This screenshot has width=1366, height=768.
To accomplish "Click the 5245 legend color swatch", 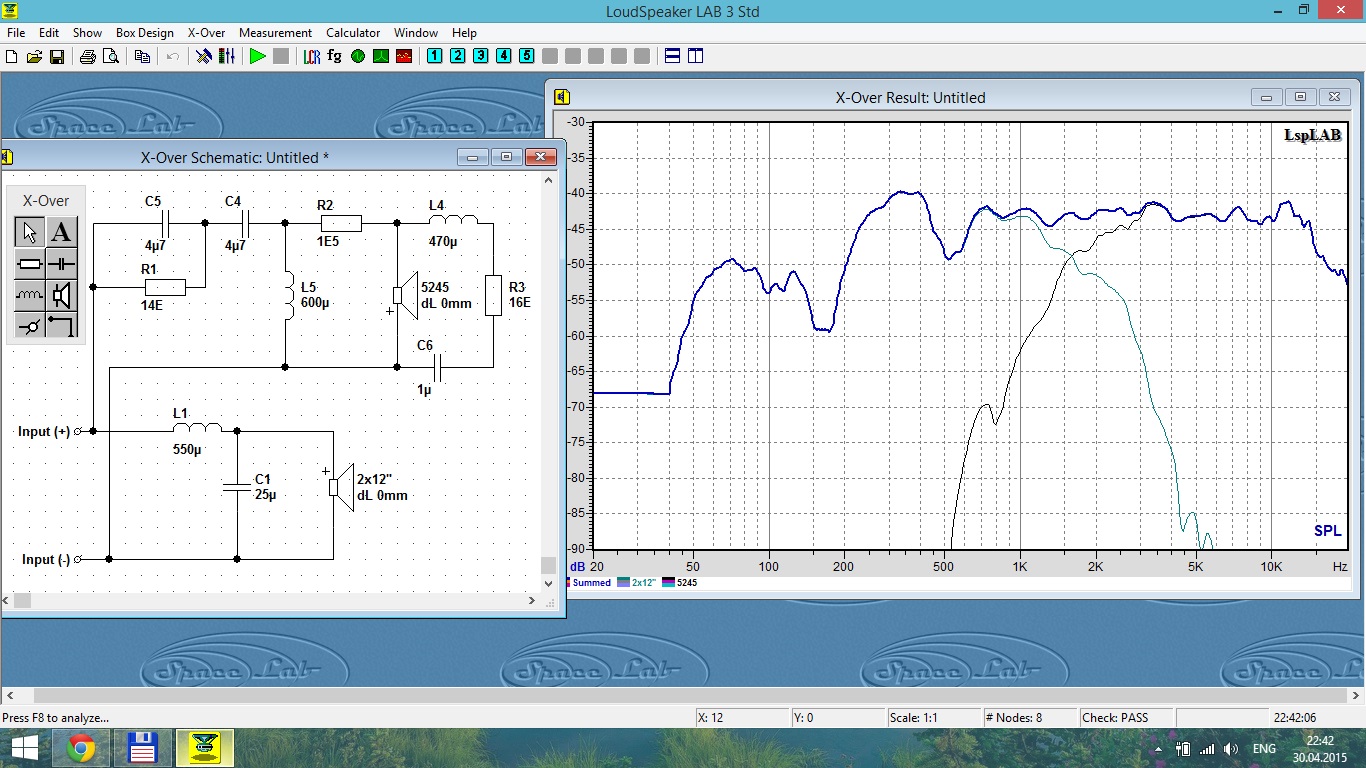I will point(668,582).
